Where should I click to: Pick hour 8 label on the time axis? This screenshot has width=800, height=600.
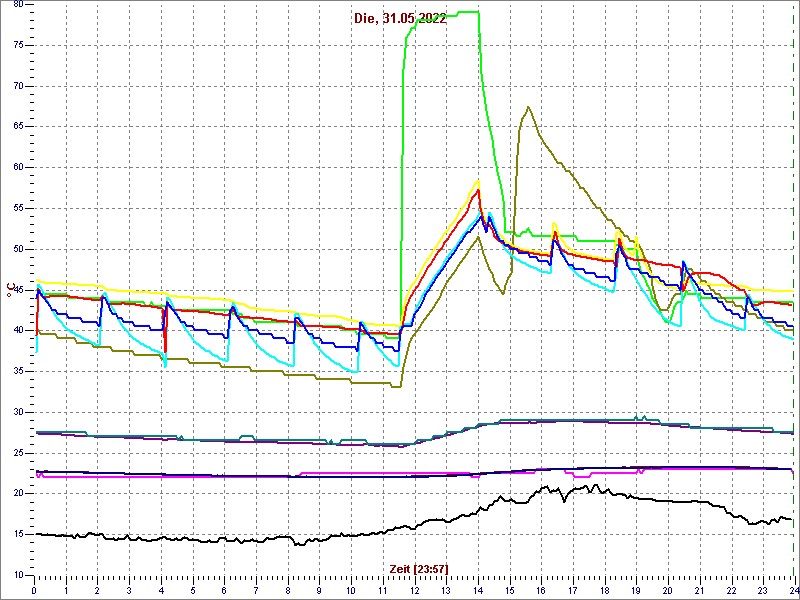287,591
